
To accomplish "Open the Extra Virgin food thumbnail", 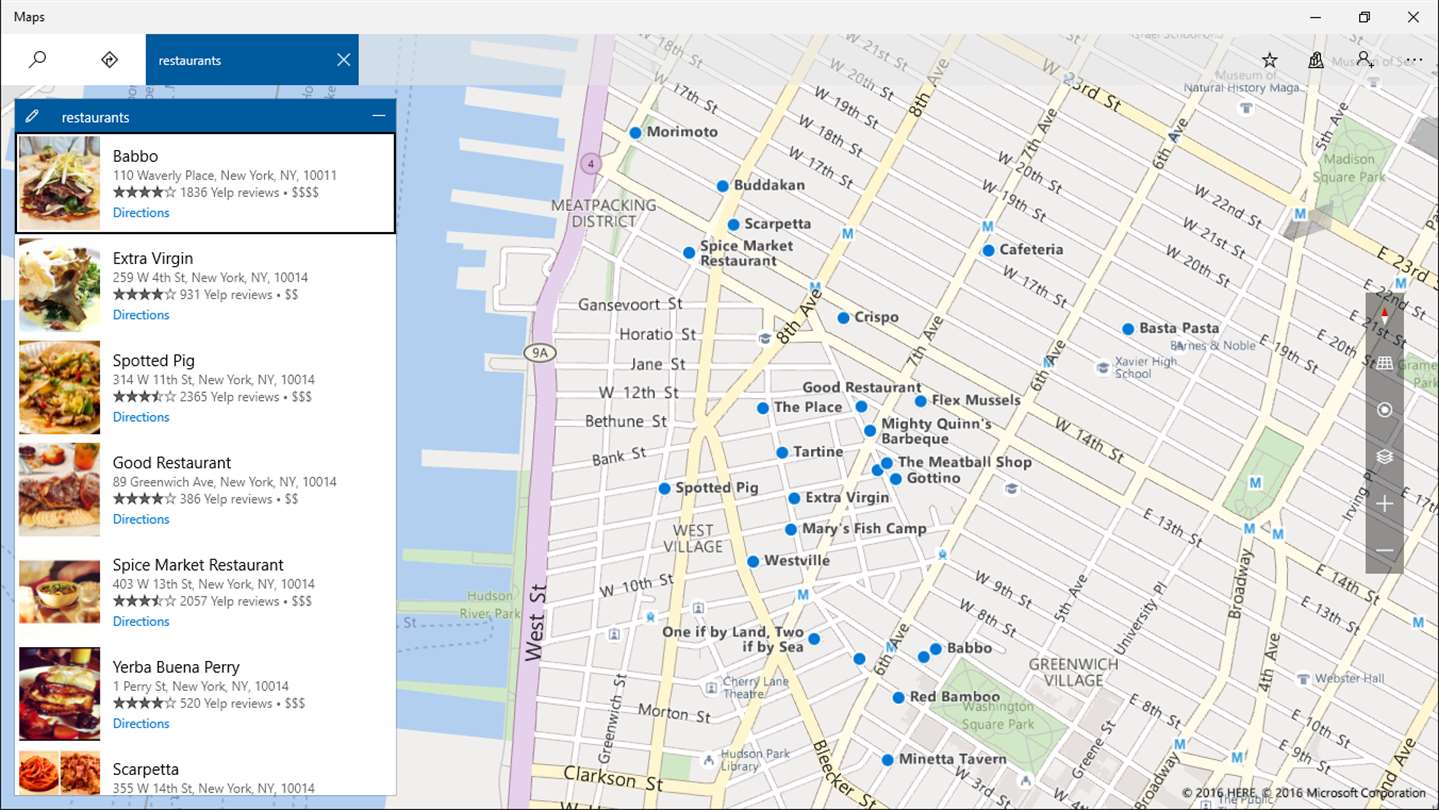I will click(60, 285).
